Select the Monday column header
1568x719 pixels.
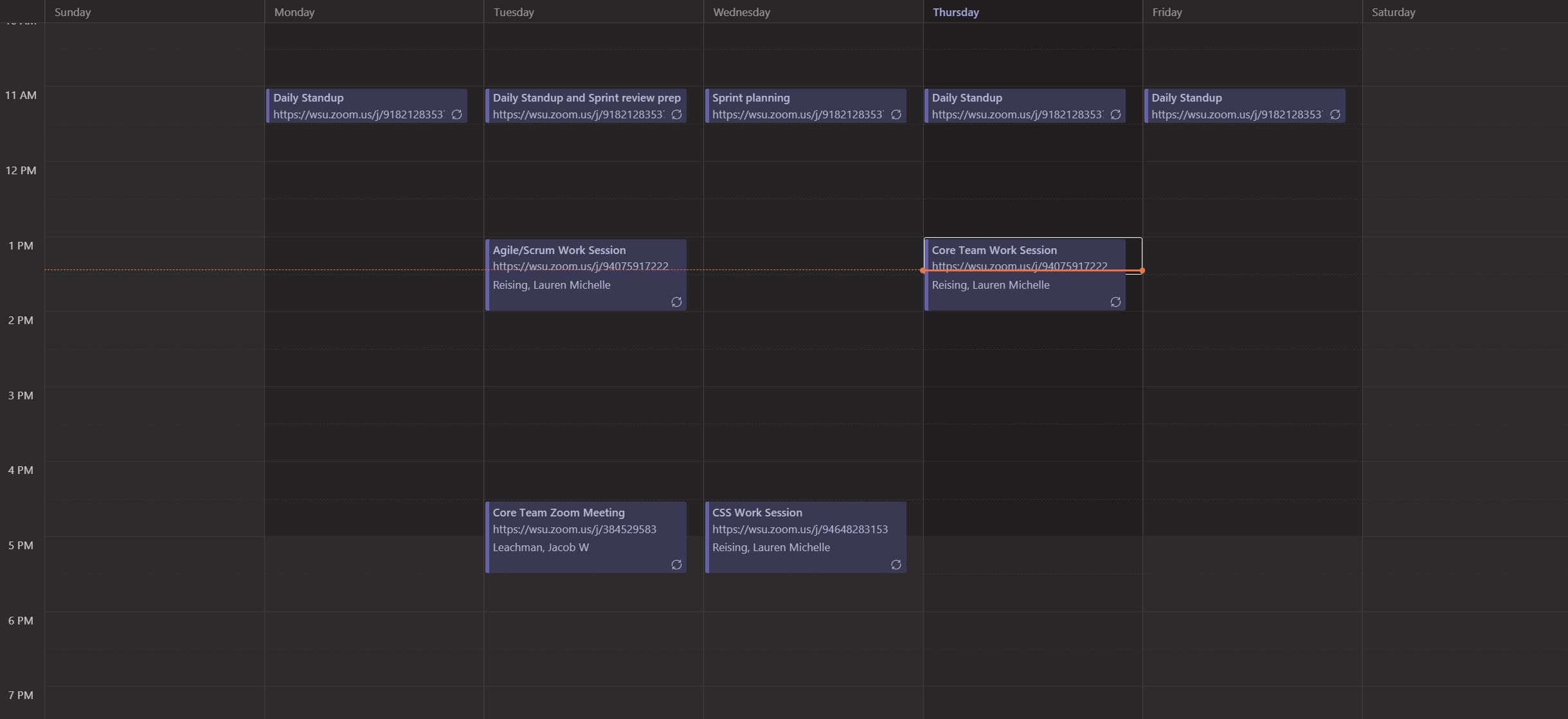pyautogui.click(x=294, y=12)
